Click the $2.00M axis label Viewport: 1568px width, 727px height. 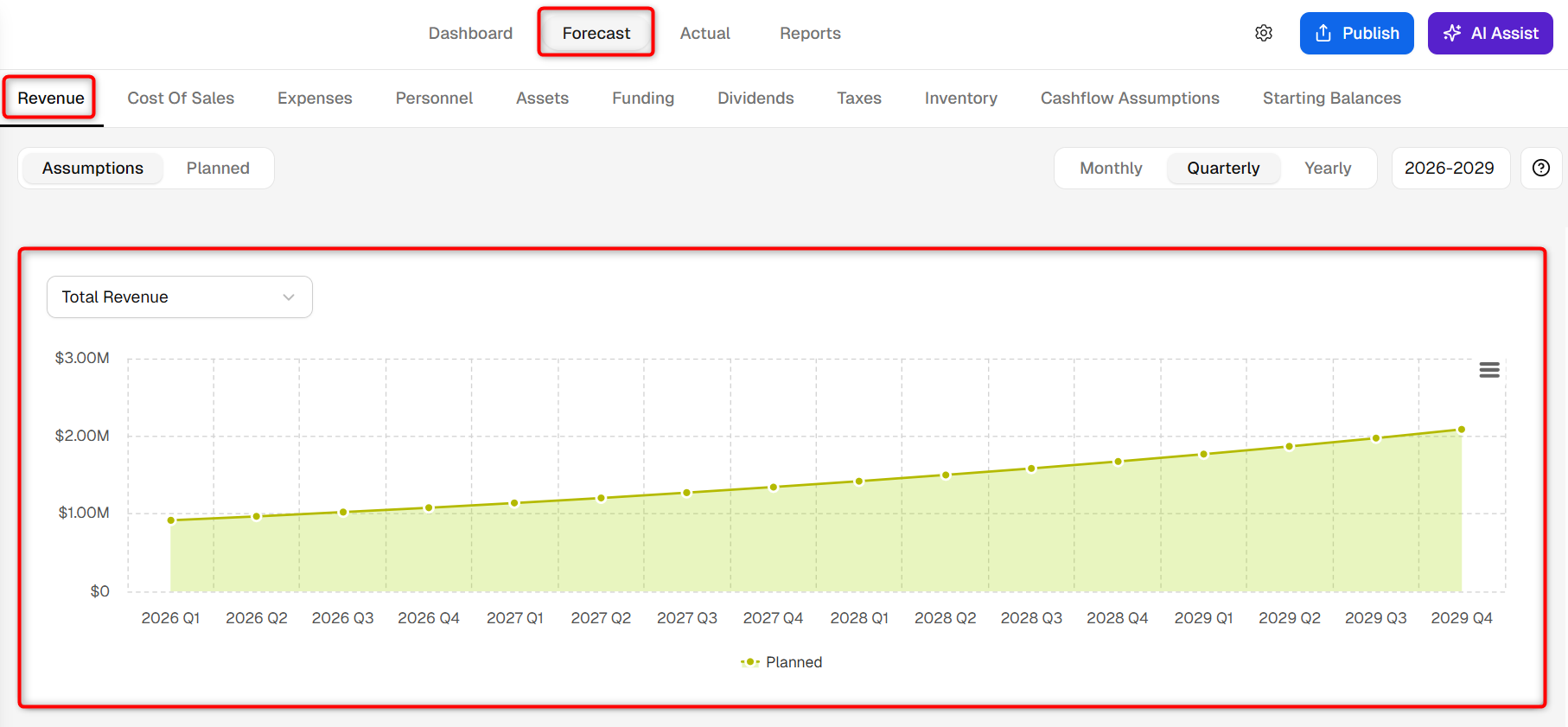(82, 436)
